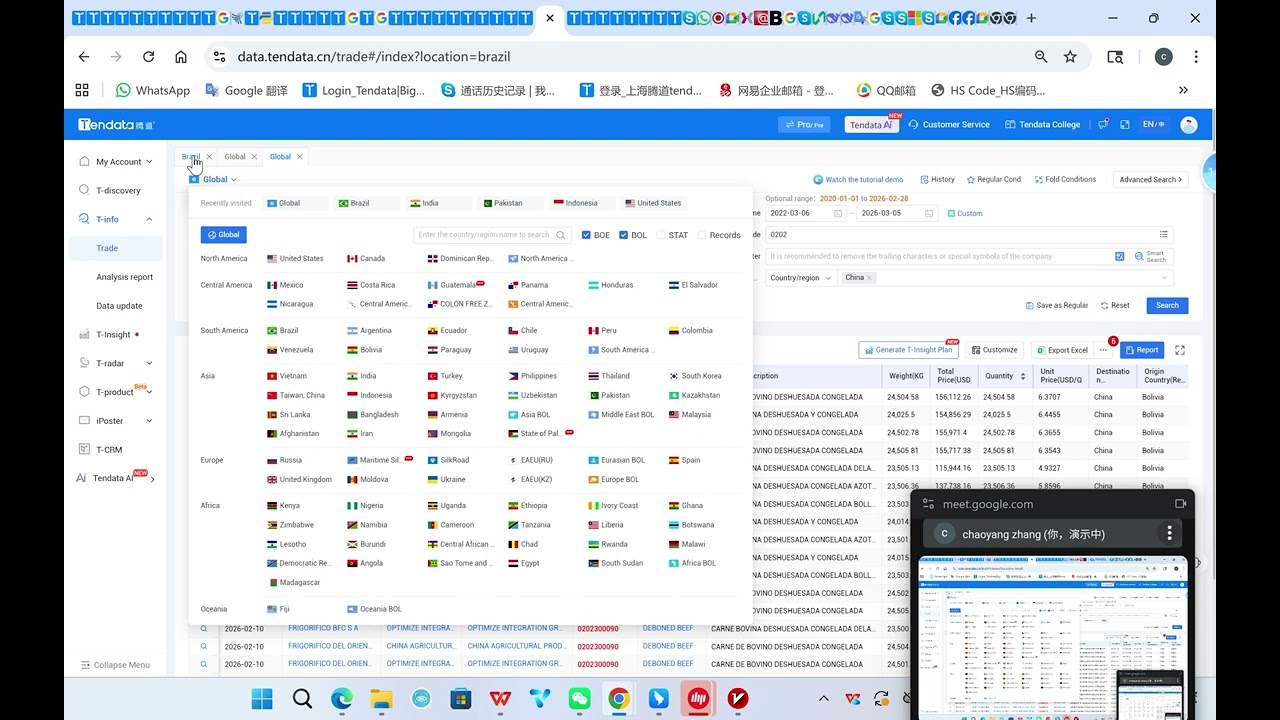
Task: Enable the STAT checkbox
Action: click(x=661, y=235)
